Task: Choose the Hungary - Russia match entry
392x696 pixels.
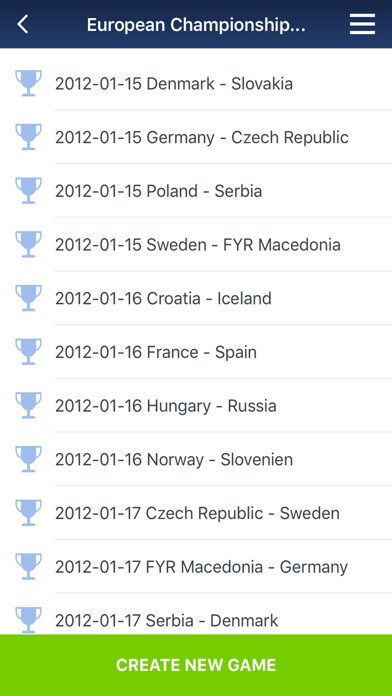Action: tap(196, 406)
